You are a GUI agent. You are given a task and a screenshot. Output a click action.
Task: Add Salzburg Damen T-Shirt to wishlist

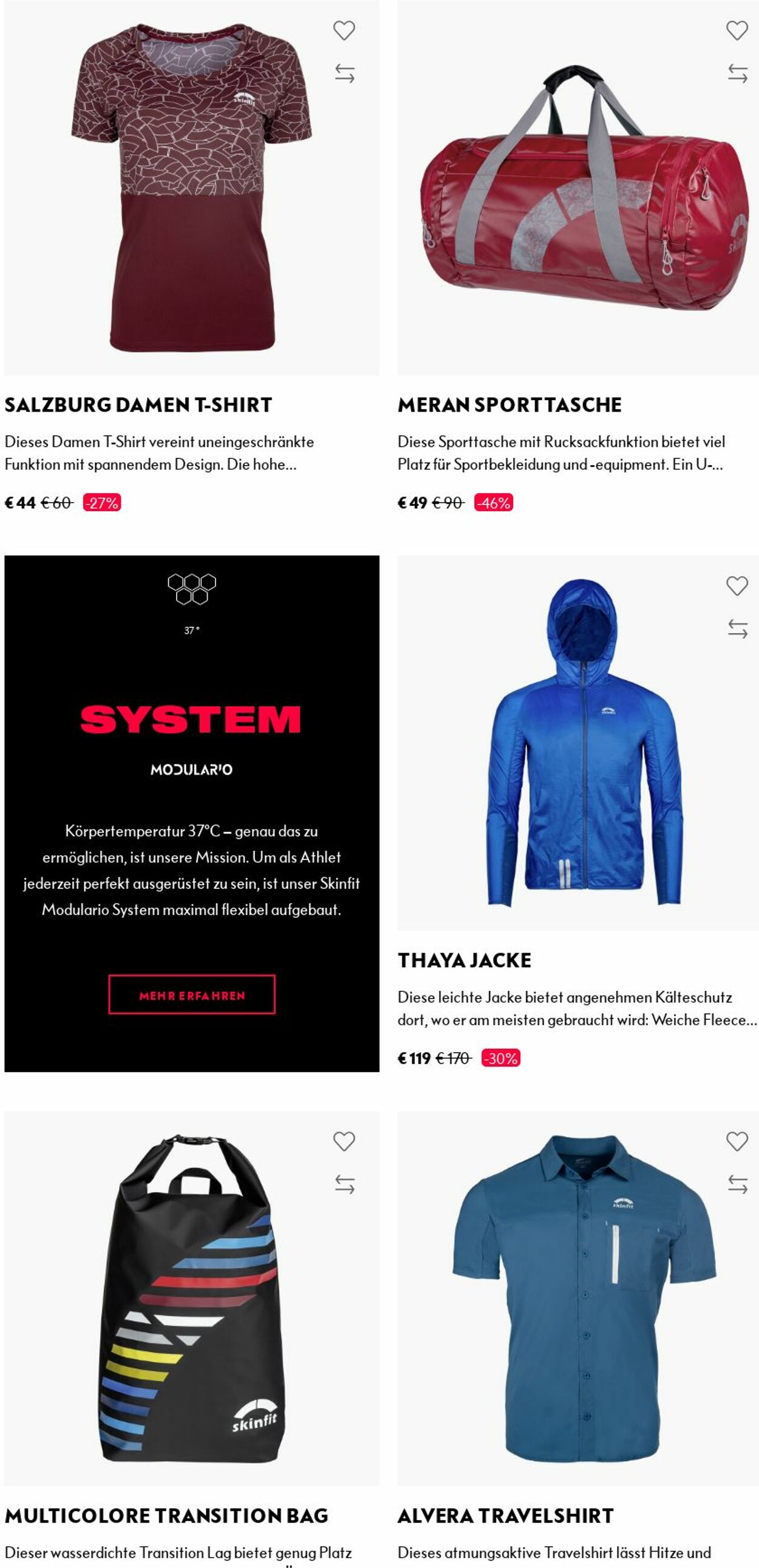[344, 30]
